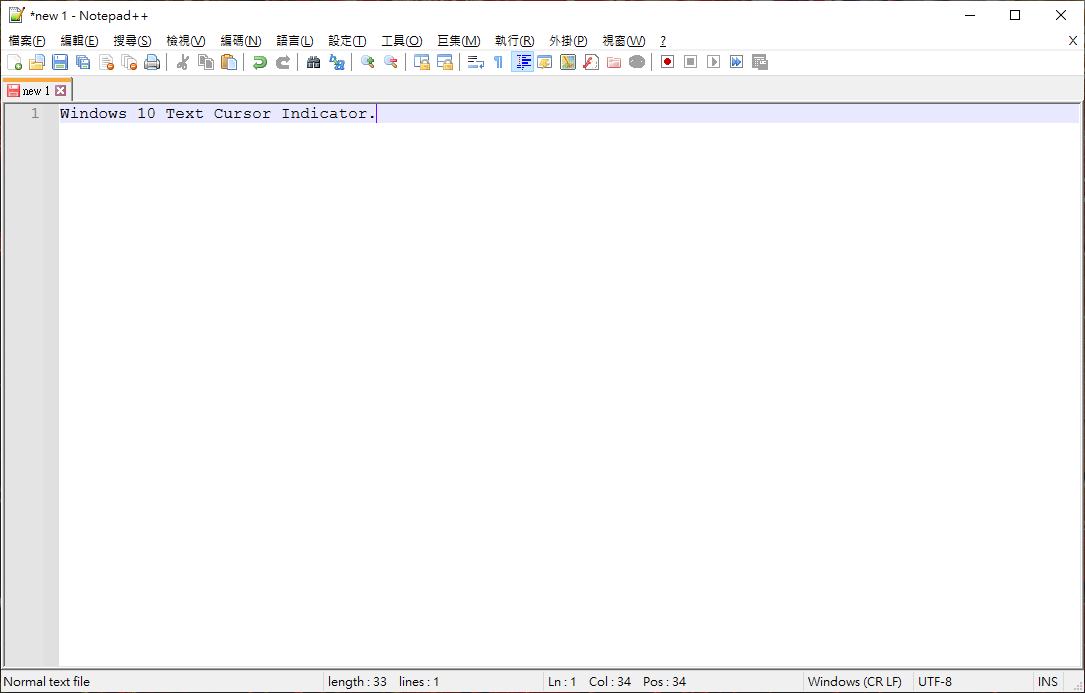Screen dimensions: 1085x693
Task: Zoom in with the magnifier plus icon
Action: 367,62
